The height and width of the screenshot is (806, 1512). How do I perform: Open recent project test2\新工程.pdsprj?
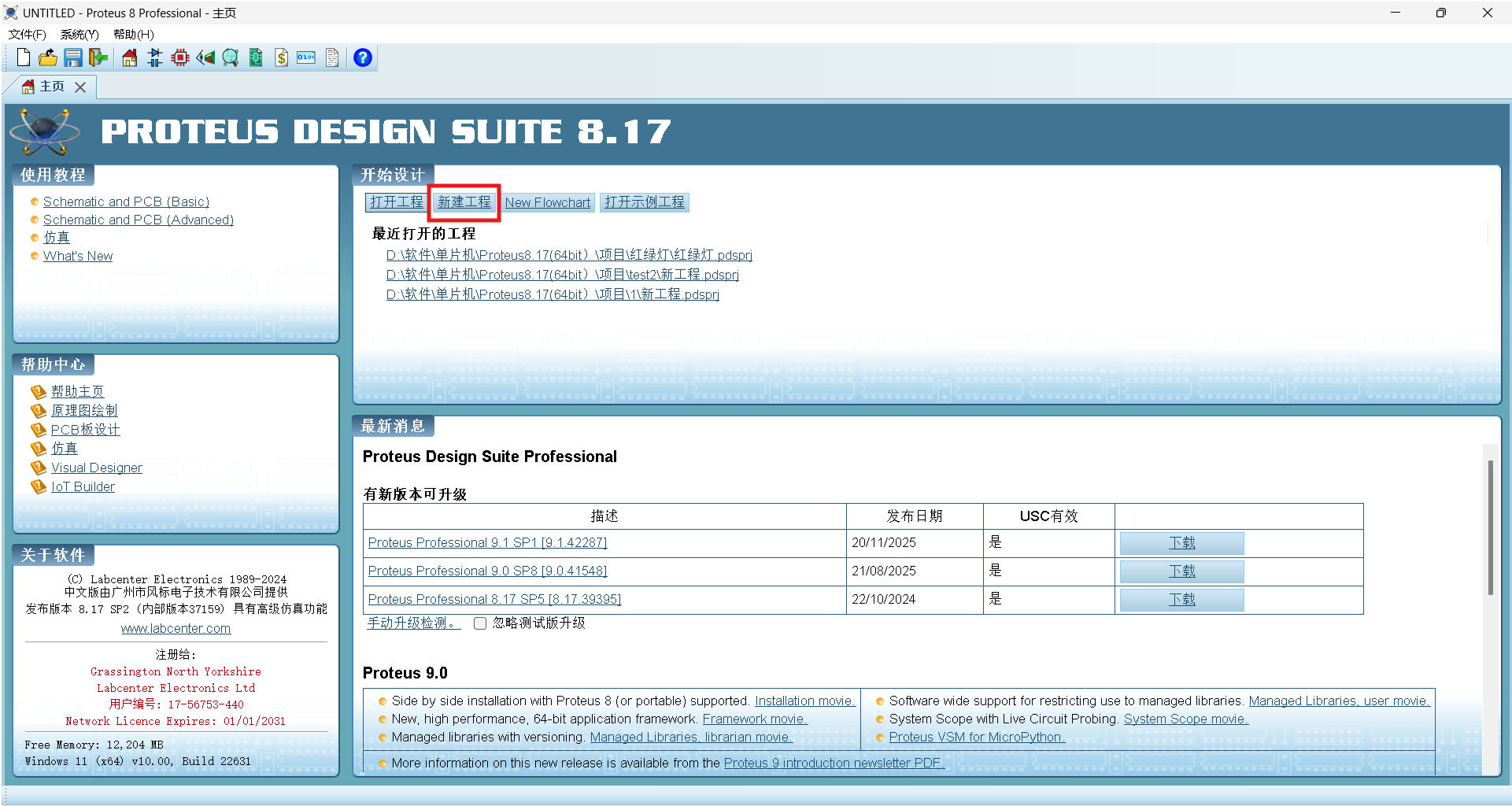[x=562, y=275]
